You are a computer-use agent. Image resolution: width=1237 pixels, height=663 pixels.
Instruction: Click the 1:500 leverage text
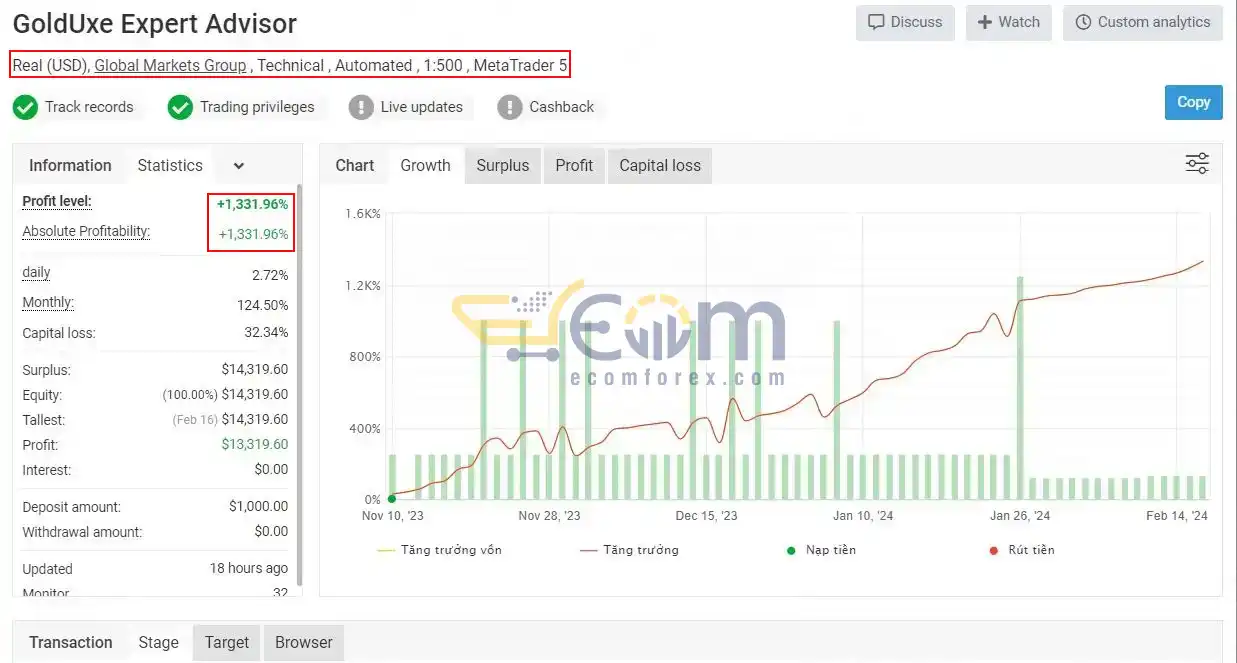(x=443, y=66)
